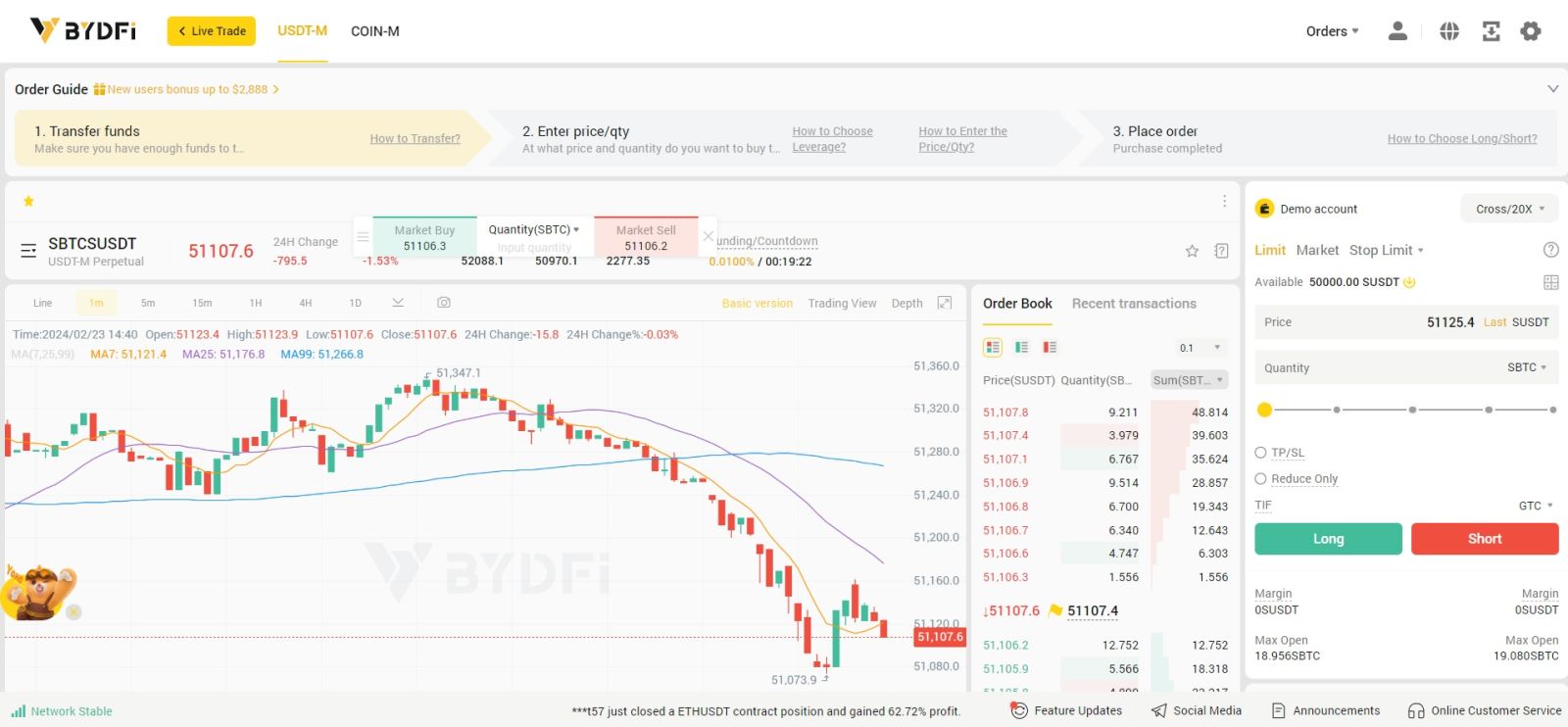Switch to the COIN-M tab

(375, 31)
